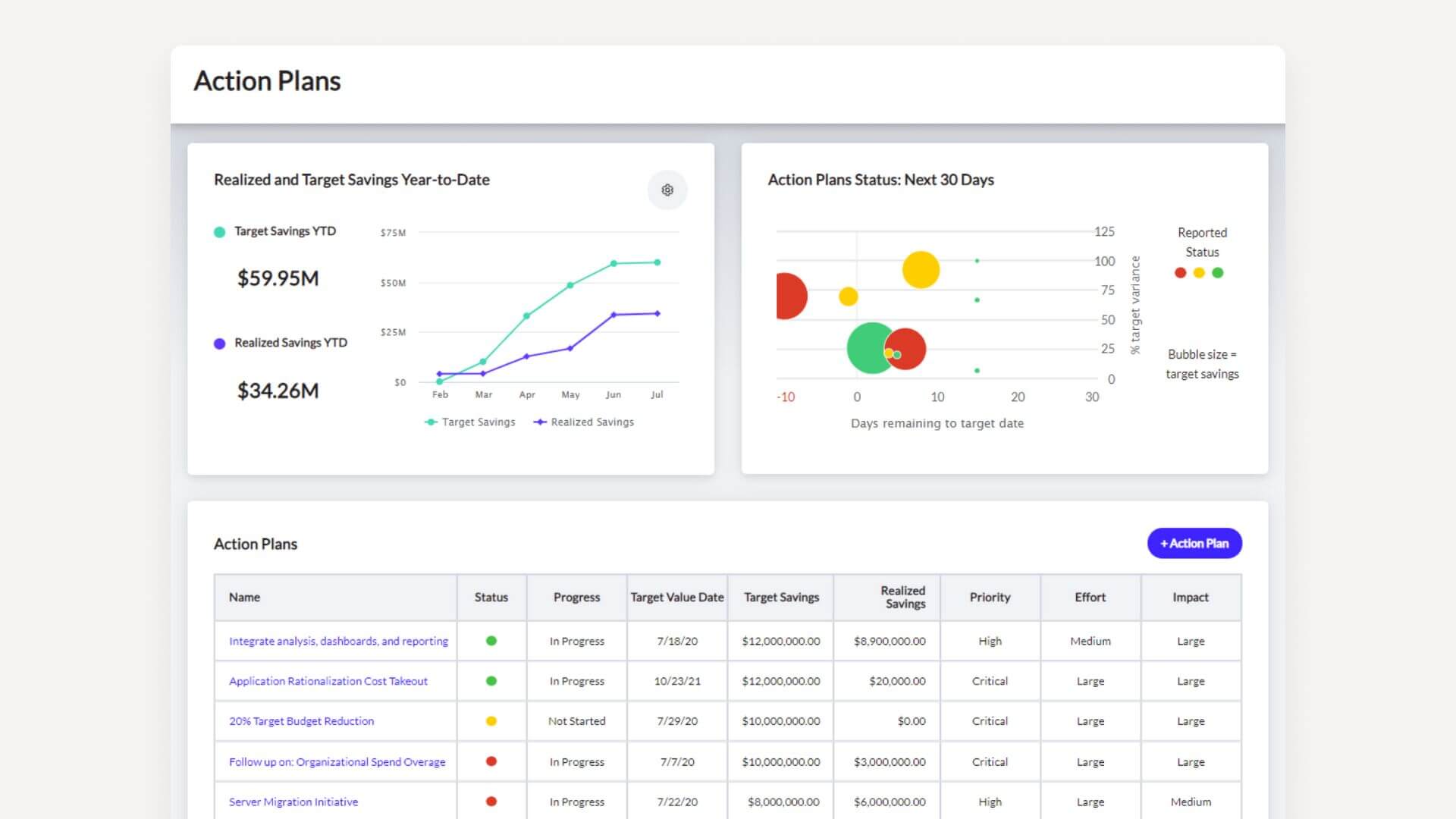
Task: Sort table by Status column header
Action: (491, 598)
